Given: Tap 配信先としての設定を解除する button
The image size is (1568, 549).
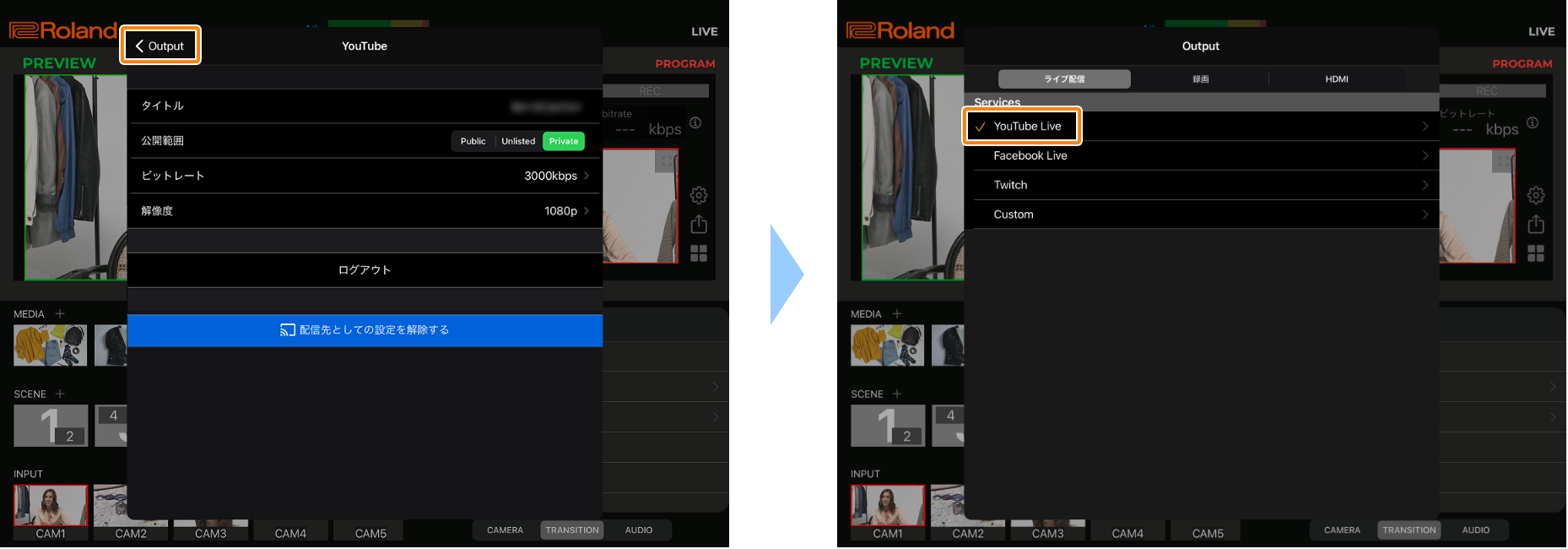Looking at the screenshot, I should [365, 330].
